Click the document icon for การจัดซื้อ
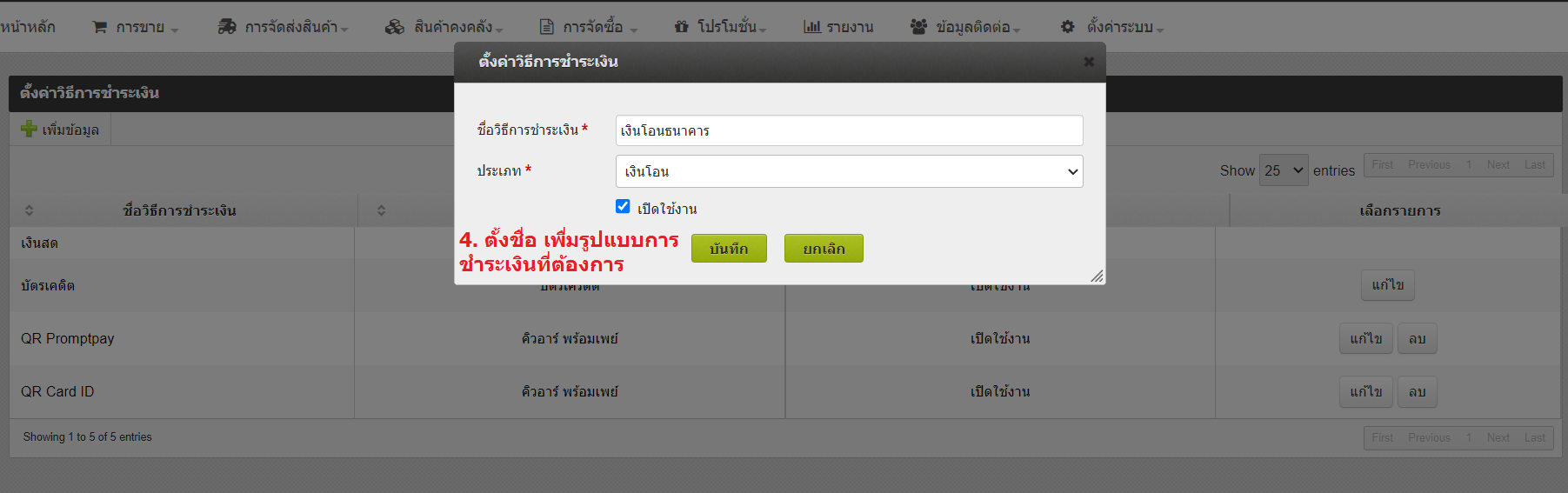Viewport: 1568px width, 493px height. pyautogui.click(x=546, y=27)
